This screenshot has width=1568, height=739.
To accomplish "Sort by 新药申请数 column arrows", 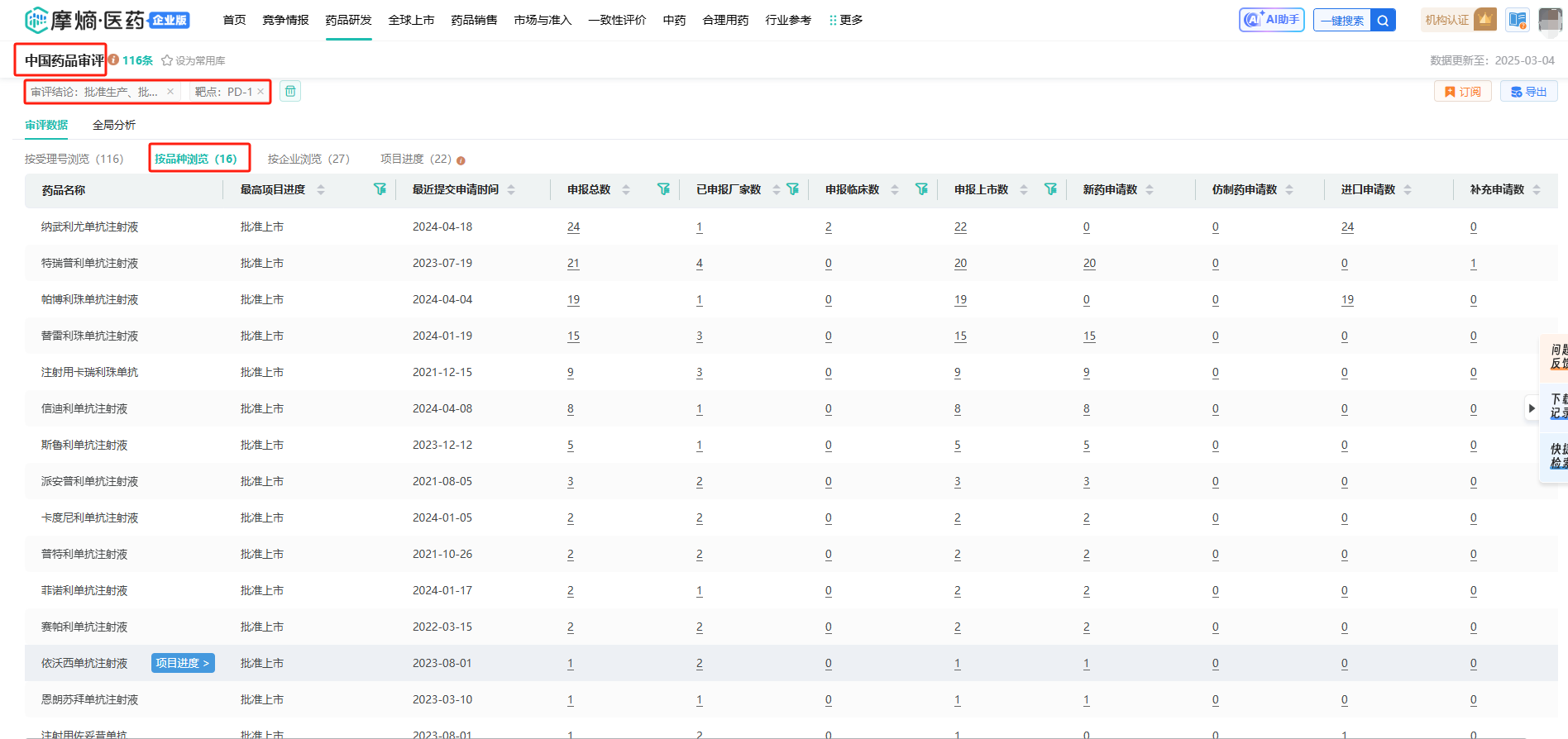I will click(x=1150, y=189).
